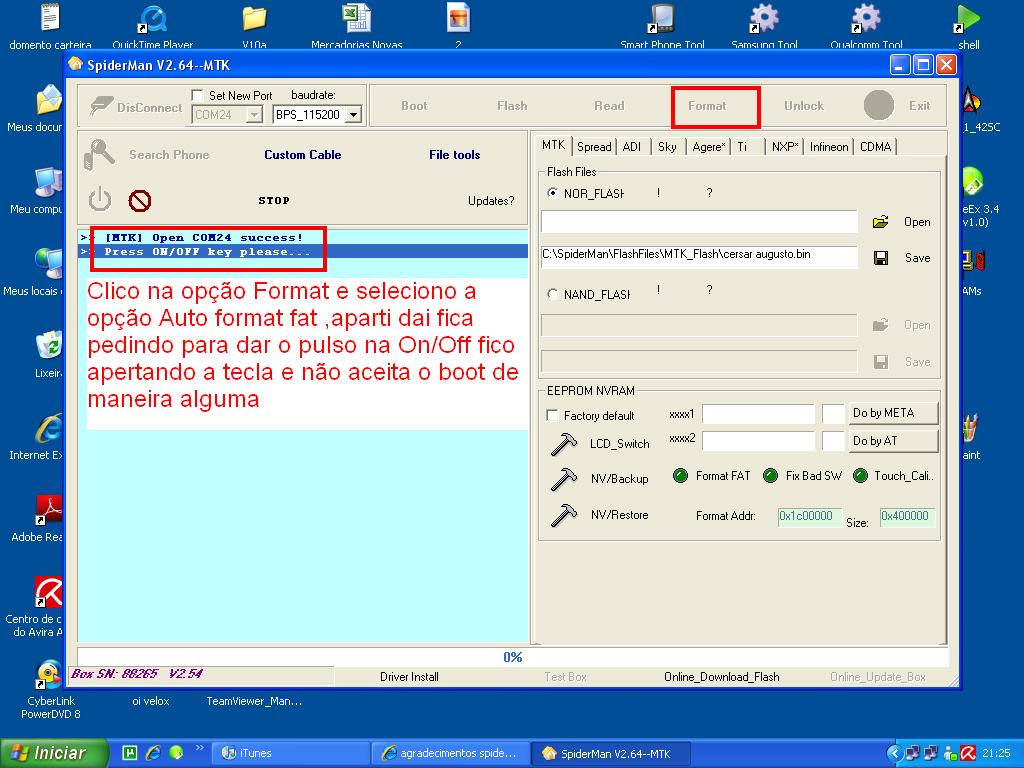Click the green Format FAT indicator
Screen dimensions: 1024x768
pyautogui.click(x=680, y=476)
